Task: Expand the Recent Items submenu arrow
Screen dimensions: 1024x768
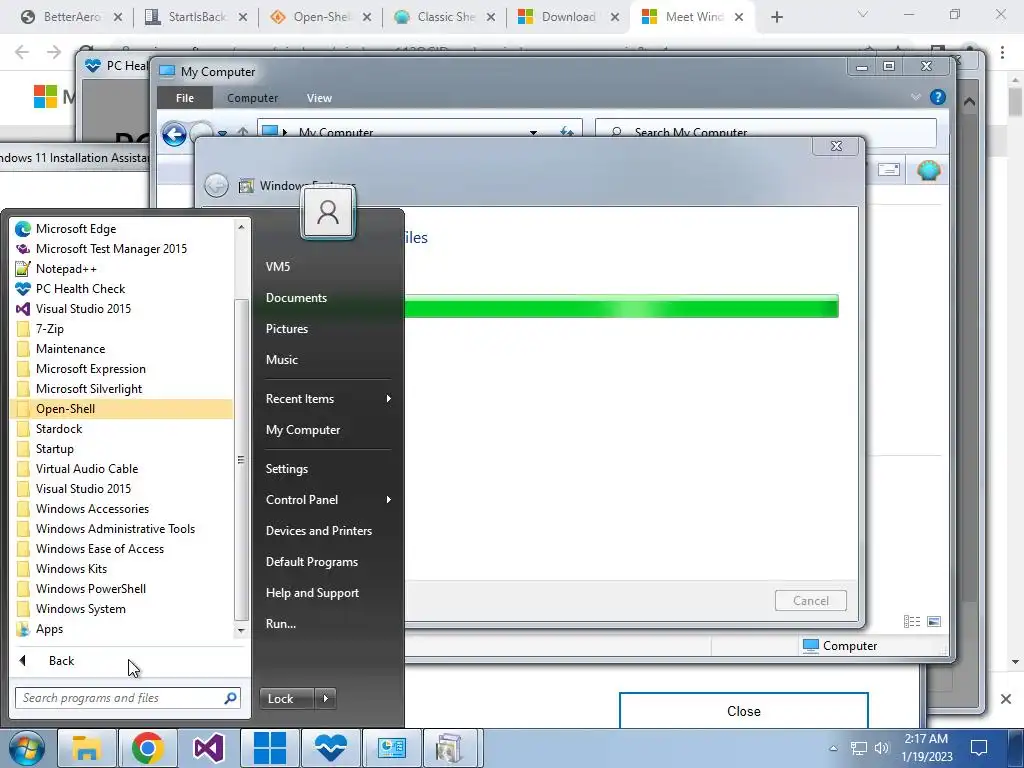Action: tap(389, 398)
